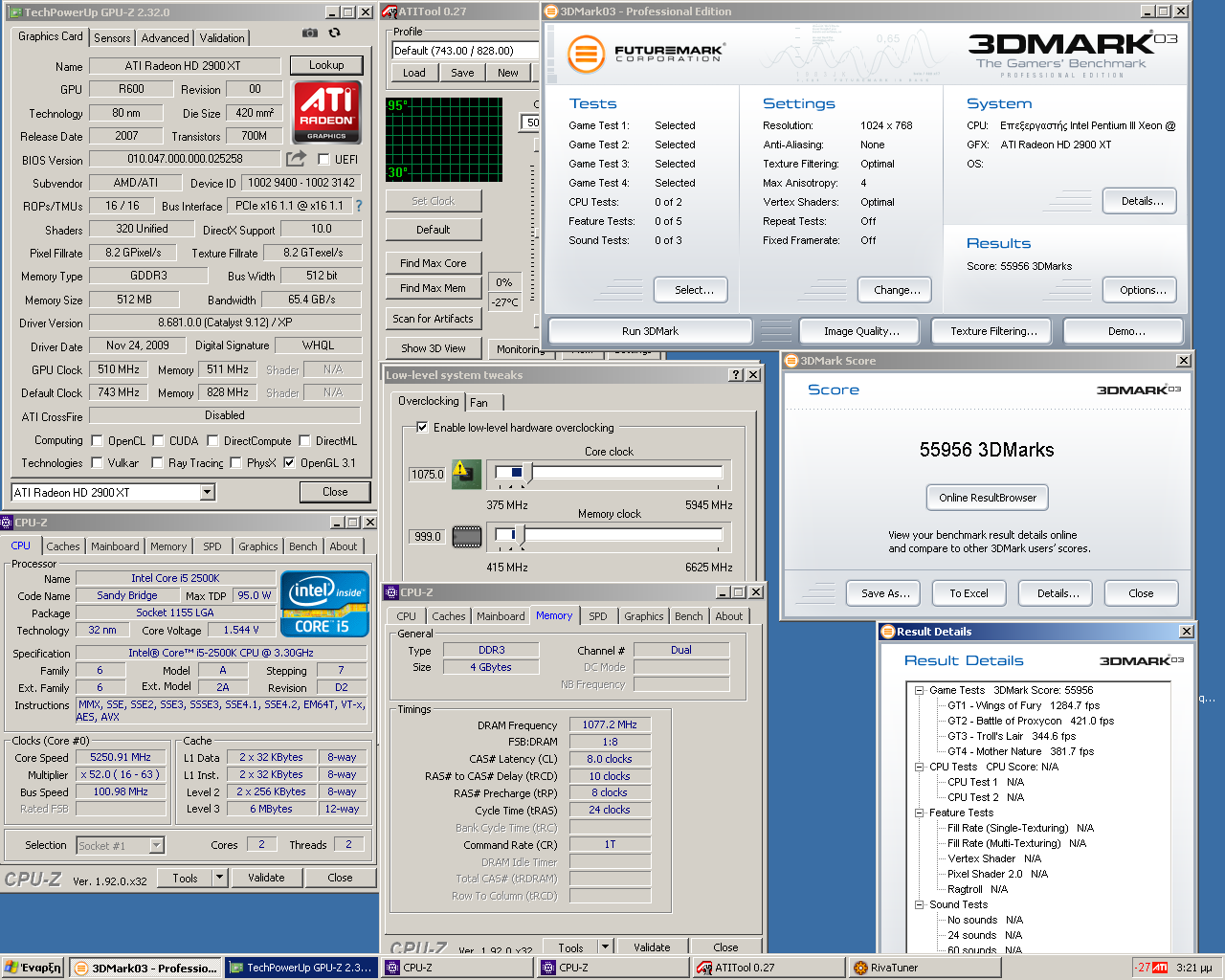Viewport: 1225px width, 980px height.
Task: Open the Tools dropdown arrow in the Memory tab window
Action: point(605,947)
